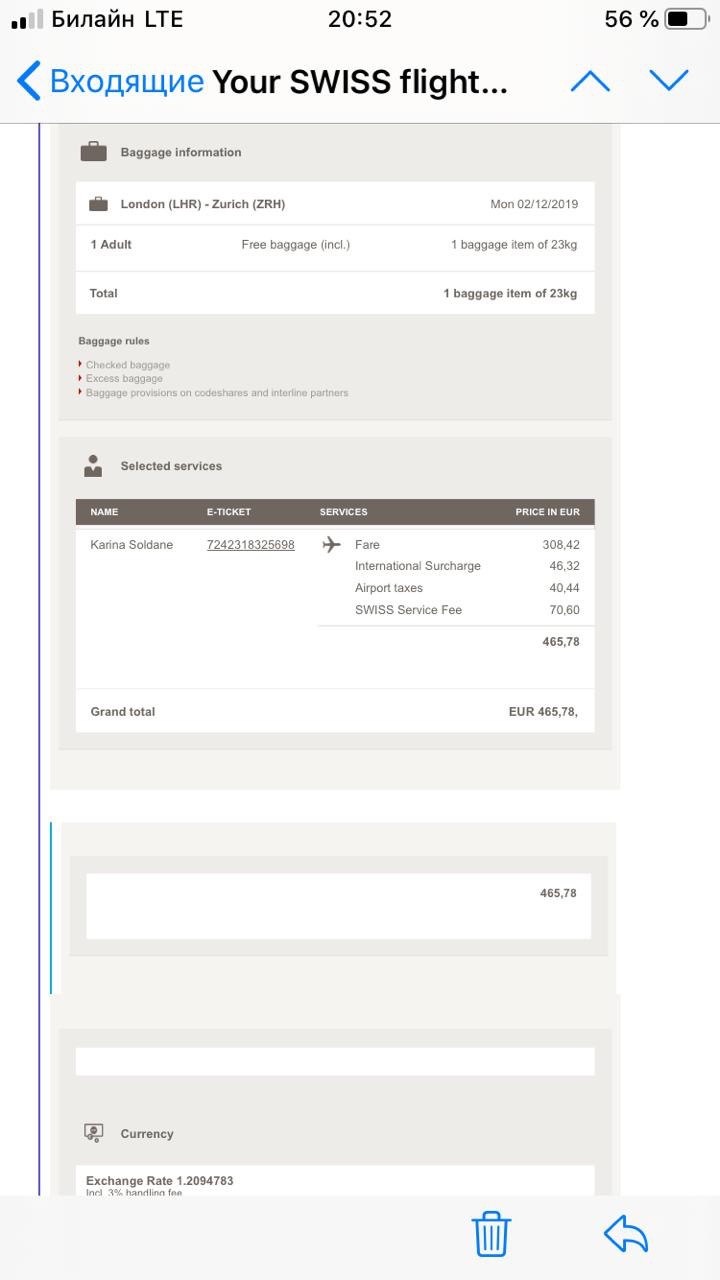Tap the passenger name Karina Soldane
The width and height of the screenshot is (720, 1280).
coord(131,545)
